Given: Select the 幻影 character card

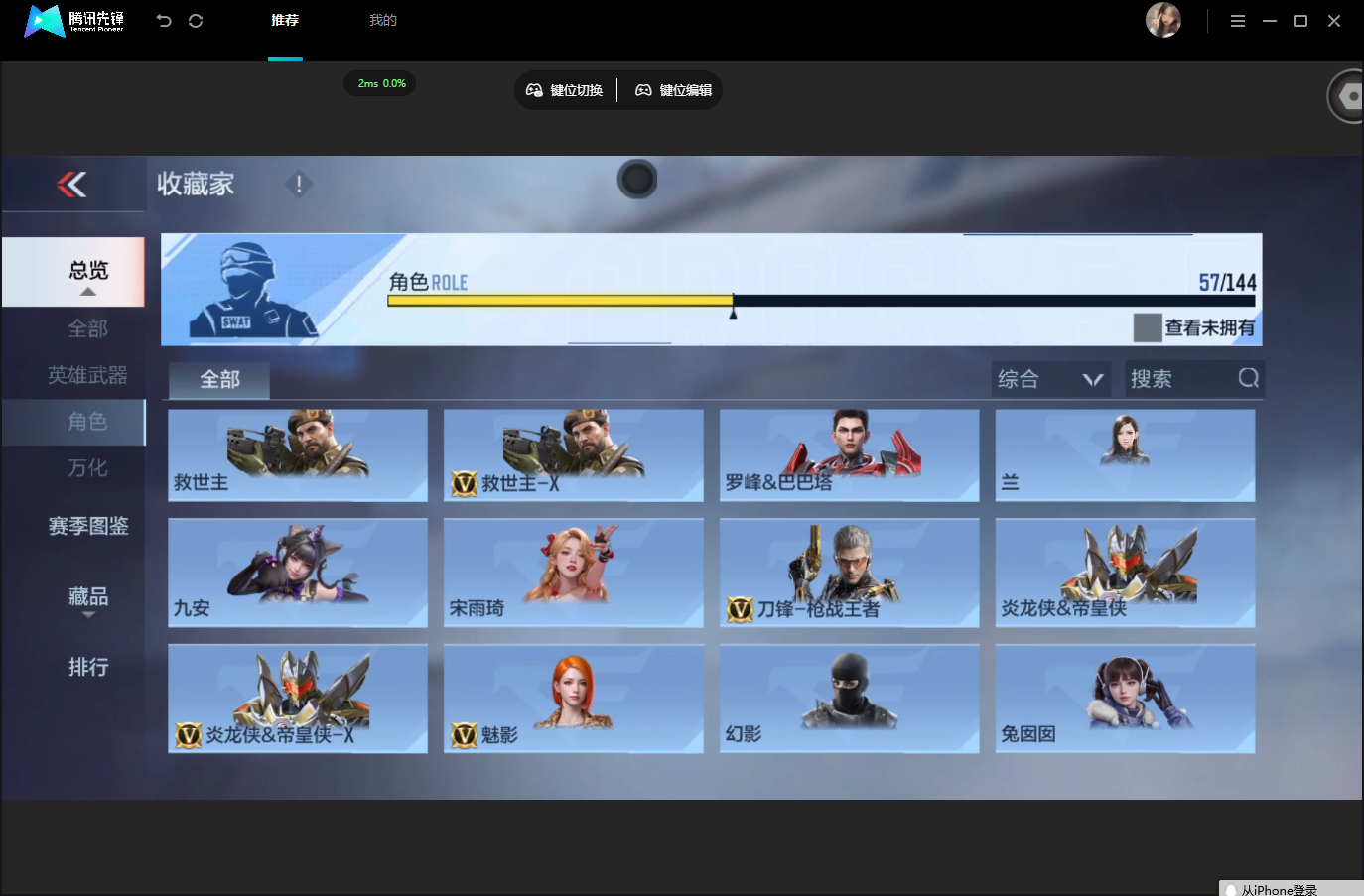Looking at the screenshot, I should [850, 699].
